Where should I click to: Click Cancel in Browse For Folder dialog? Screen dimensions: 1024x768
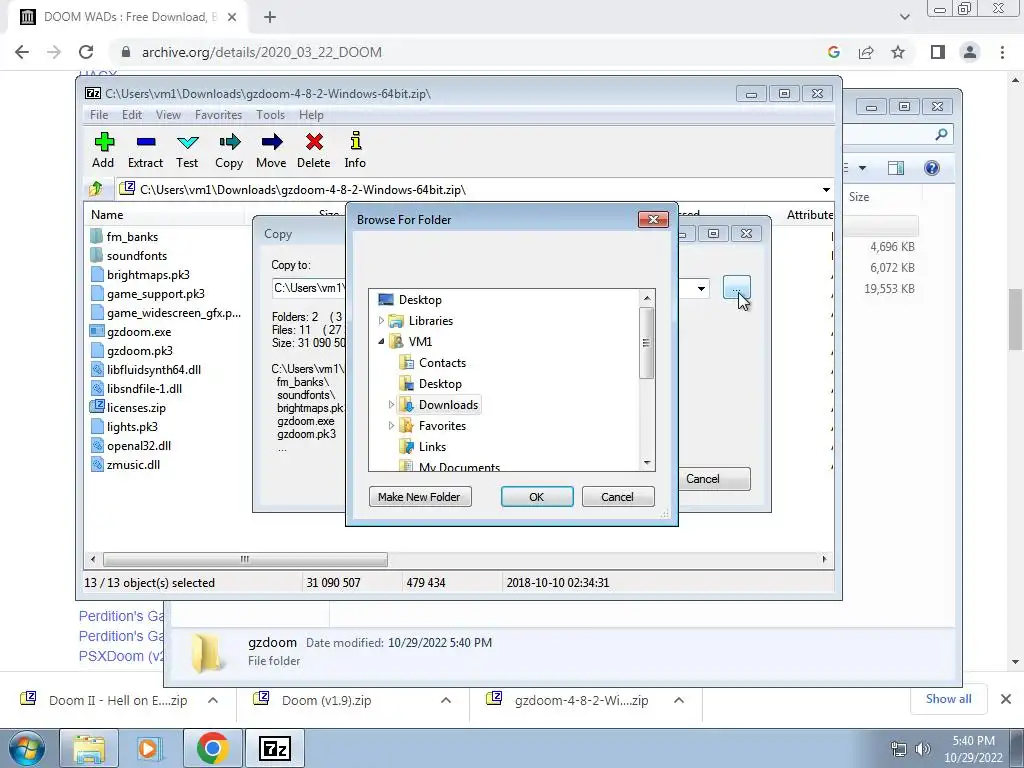tap(618, 497)
